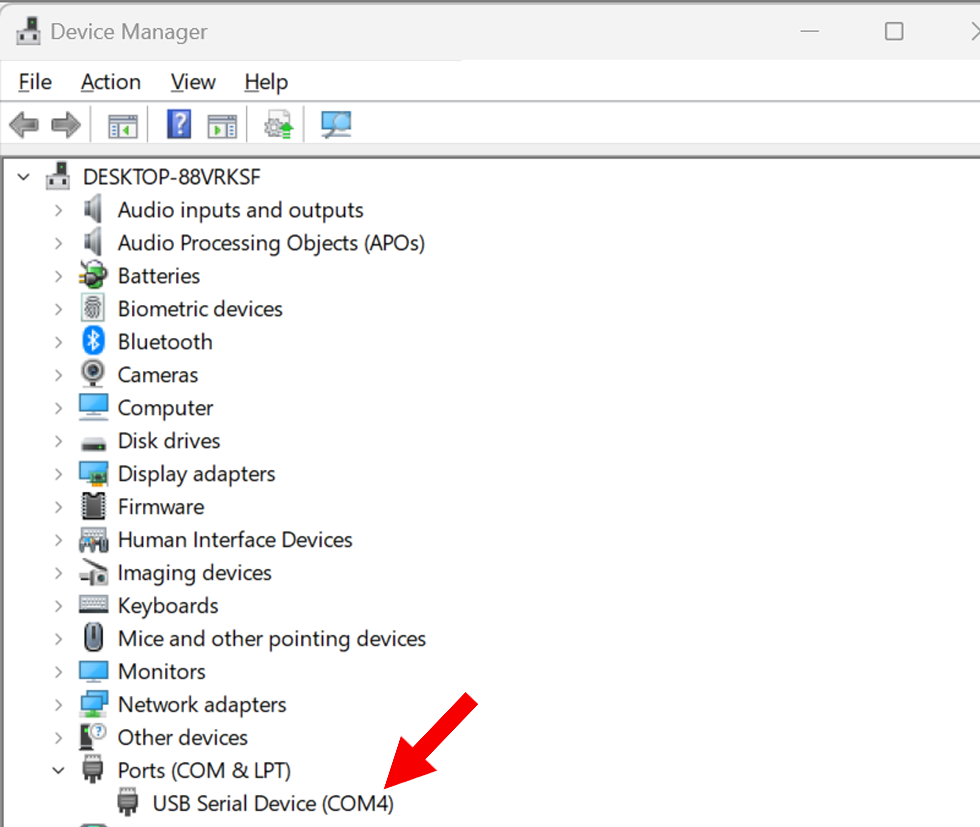Open the Action menu
Image resolution: width=980 pixels, height=827 pixels.
pyautogui.click(x=110, y=82)
